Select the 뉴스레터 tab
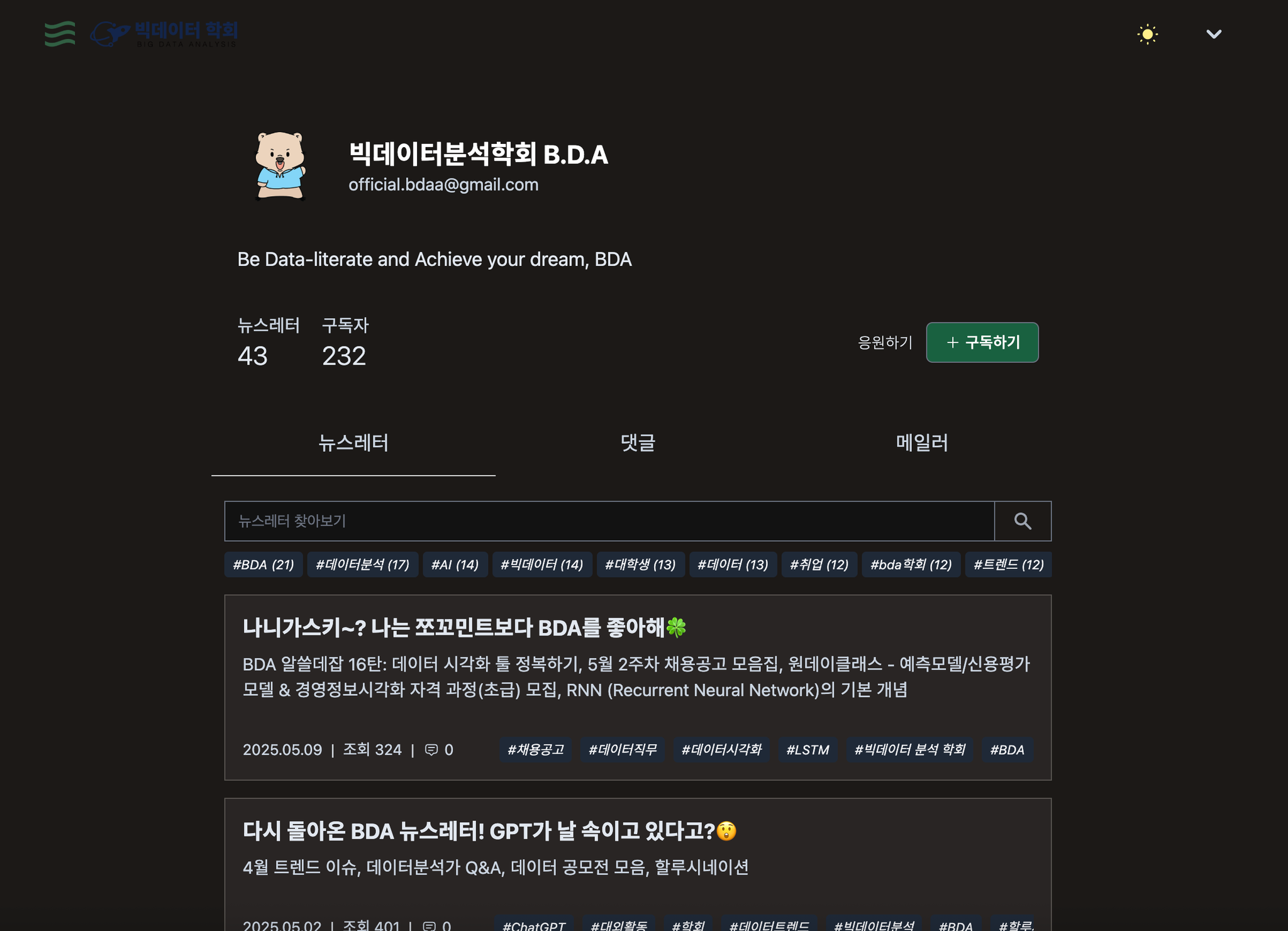 [353, 443]
